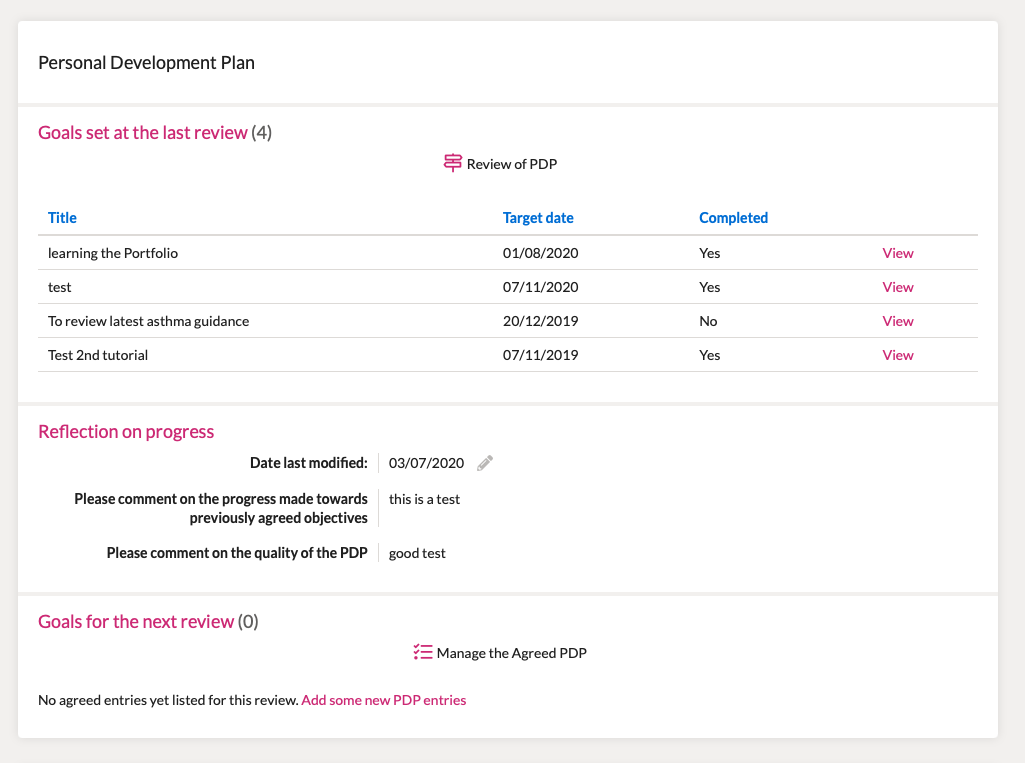Open Manage the Agreed PDP link
The height and width of the screenshot is (763, 1025).
tap(511, 653)
